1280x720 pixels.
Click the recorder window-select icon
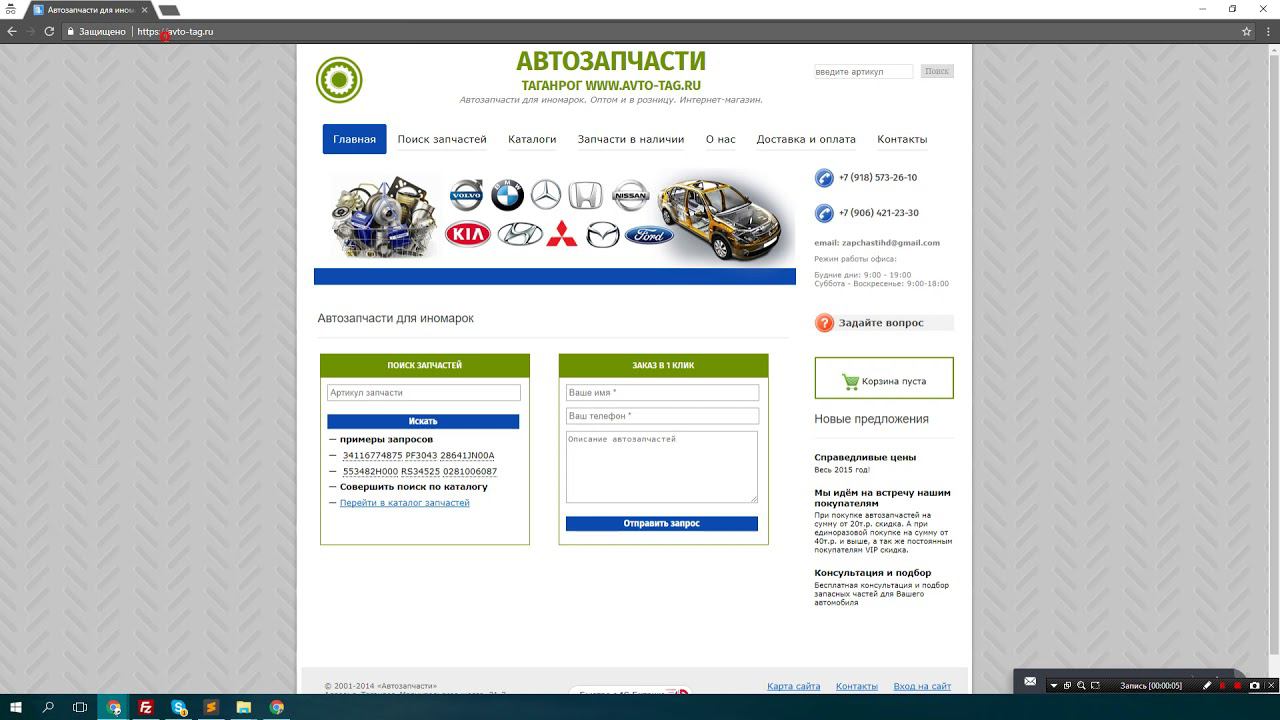(1067, 686)
